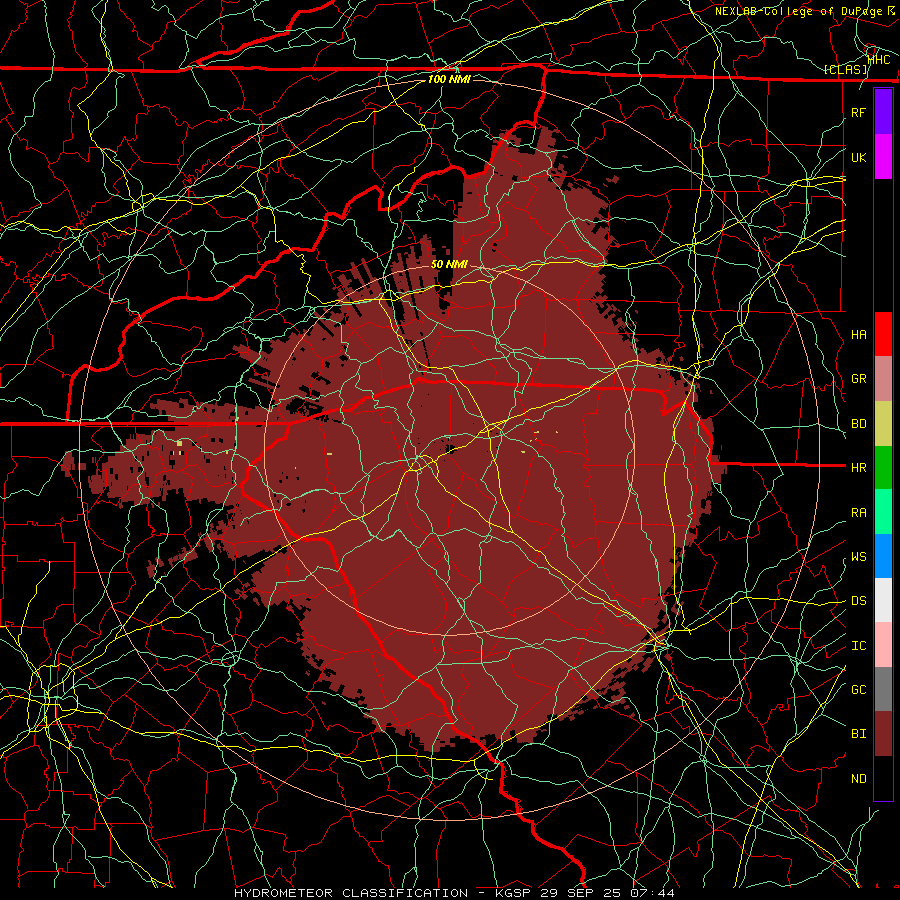Click the DS legend label
Viewport: 900px width, 900px height.
[858, 601]
